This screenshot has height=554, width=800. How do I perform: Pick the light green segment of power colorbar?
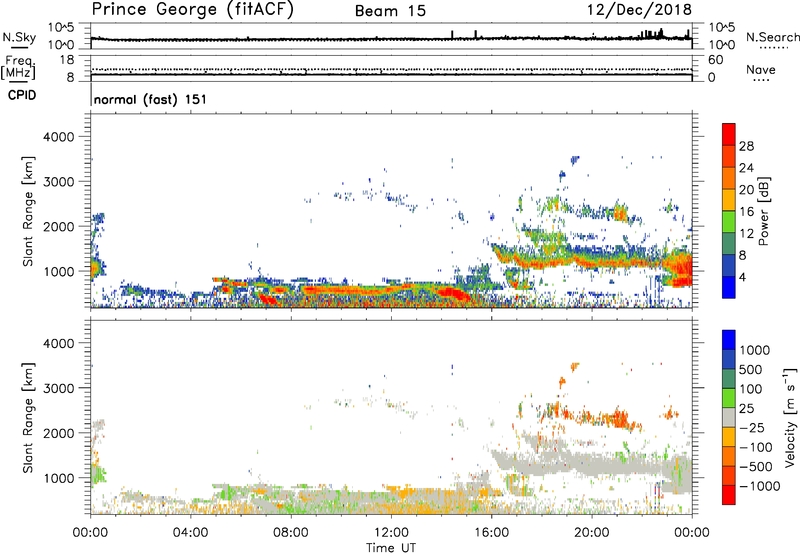[x=729, y=221]
